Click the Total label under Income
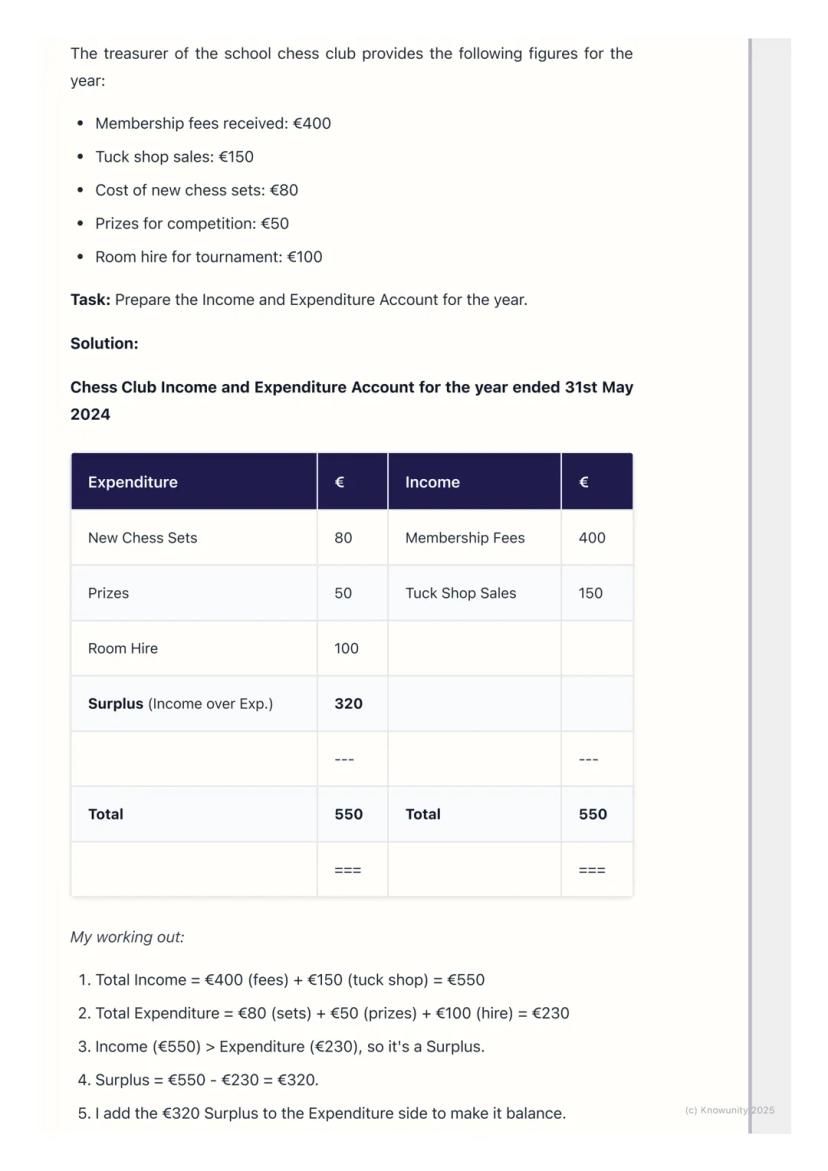This screenshot has width=828, height=1171. [x=423, y=814]
